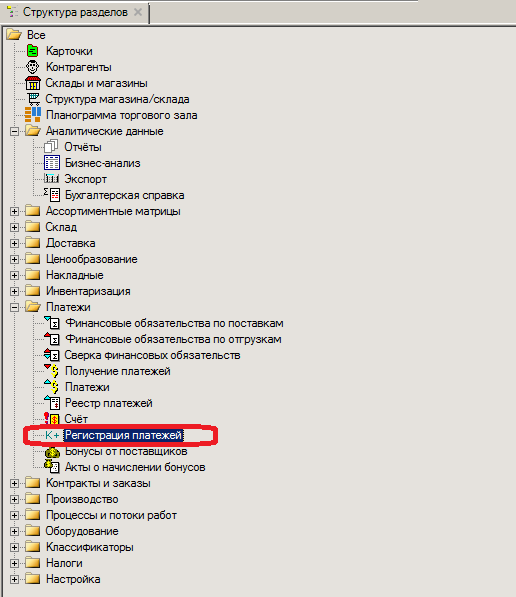Click the Склады и магазины building icon
The width and height of the screenshot is (516, 597).
pyautogui.click(x=33, y=83)
